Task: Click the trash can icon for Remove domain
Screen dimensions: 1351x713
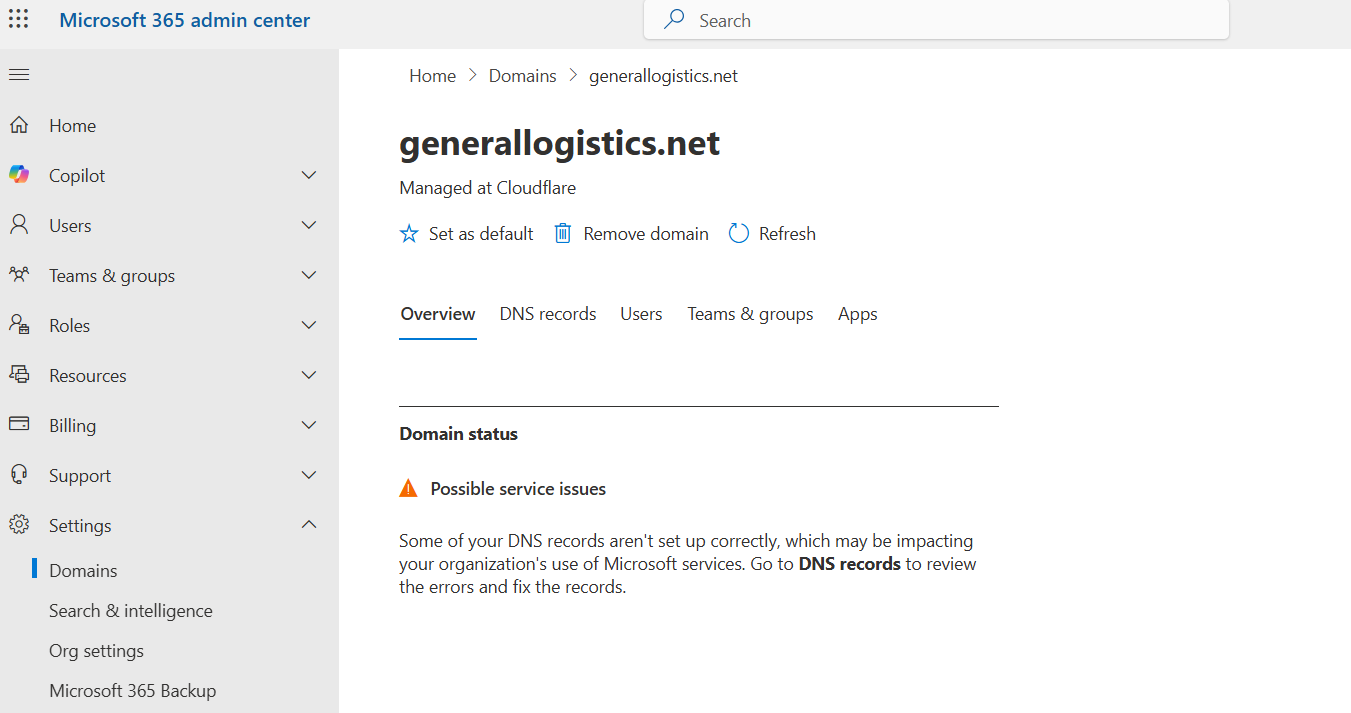Action: pyautogui.click(x=563, y=233)
